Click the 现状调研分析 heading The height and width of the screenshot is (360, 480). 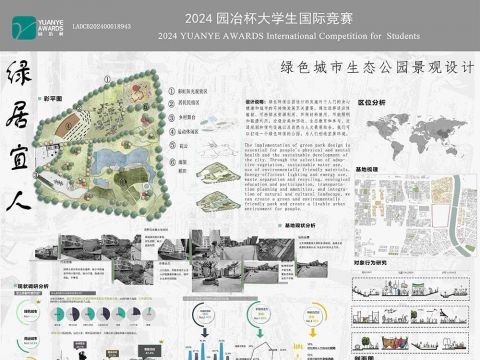(33, 286)
